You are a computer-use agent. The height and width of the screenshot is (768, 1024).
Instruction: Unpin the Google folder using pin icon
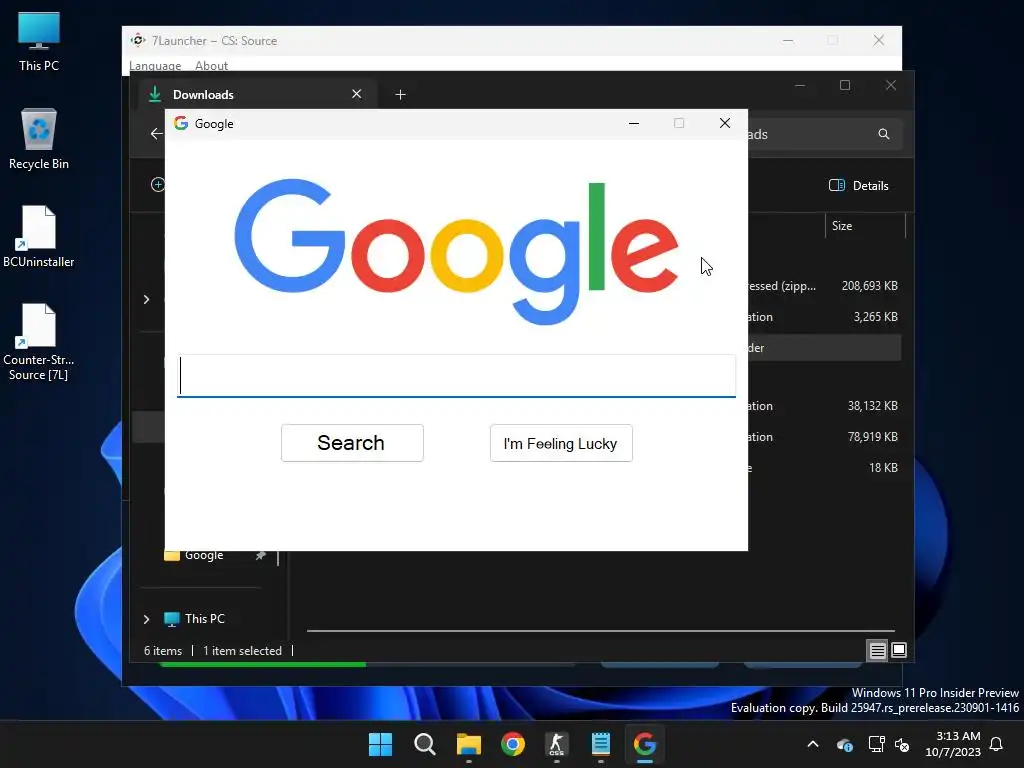click(261, 556)
